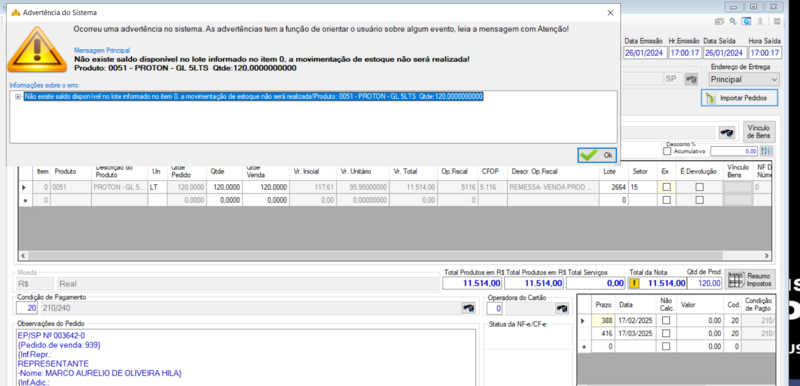Screen dimensions: 800x386
Task: Click the date cell 17/02/2025
Action: (635, 321)
